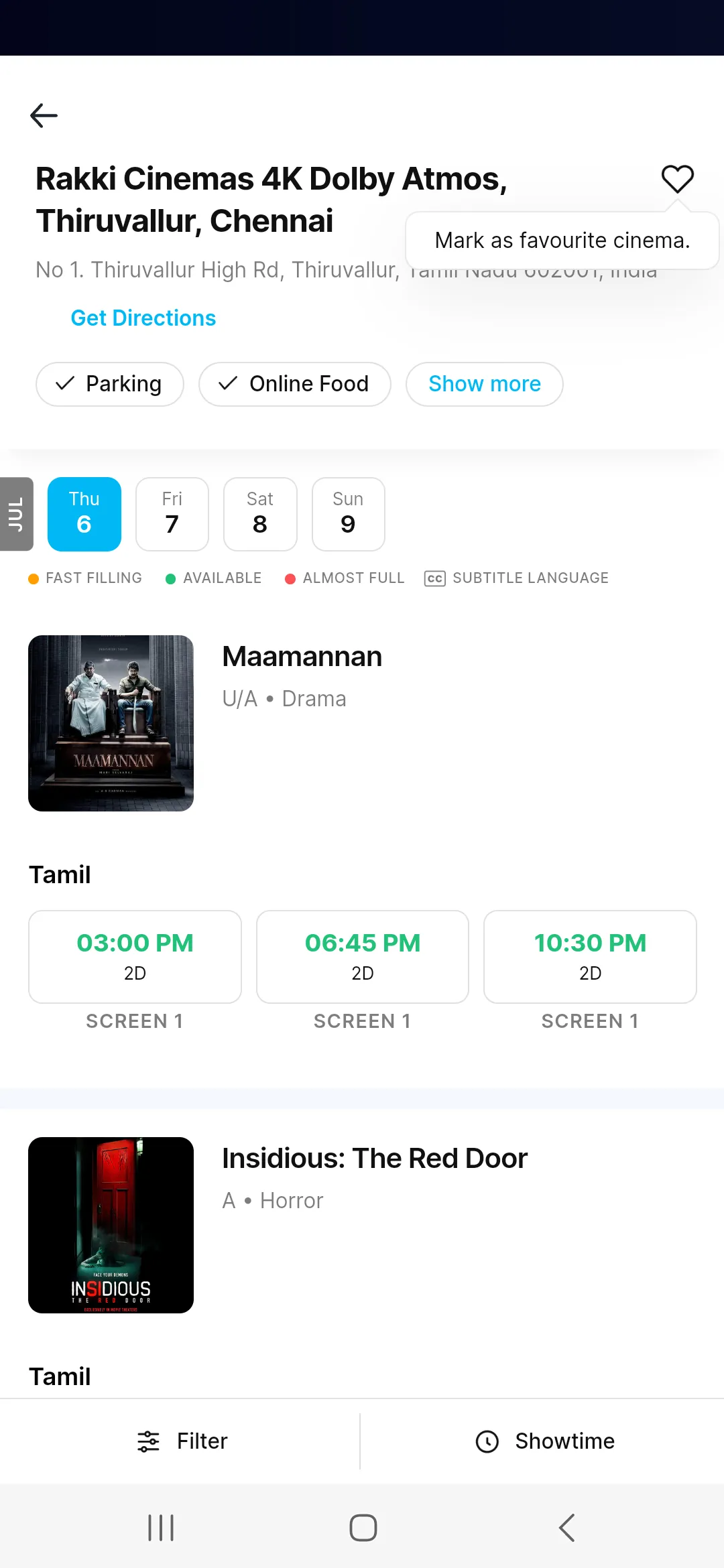724x1568 pixels.
Task: Tap the back arrow icon
Action: pos(44,115)
